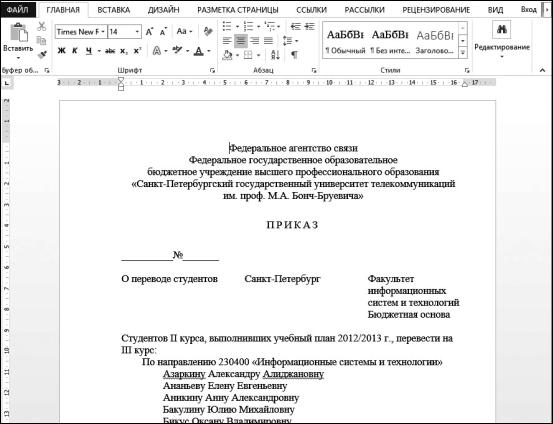This screenshot has height=424, width=553.
Task: Open the borders button
Action: [248, 55]
